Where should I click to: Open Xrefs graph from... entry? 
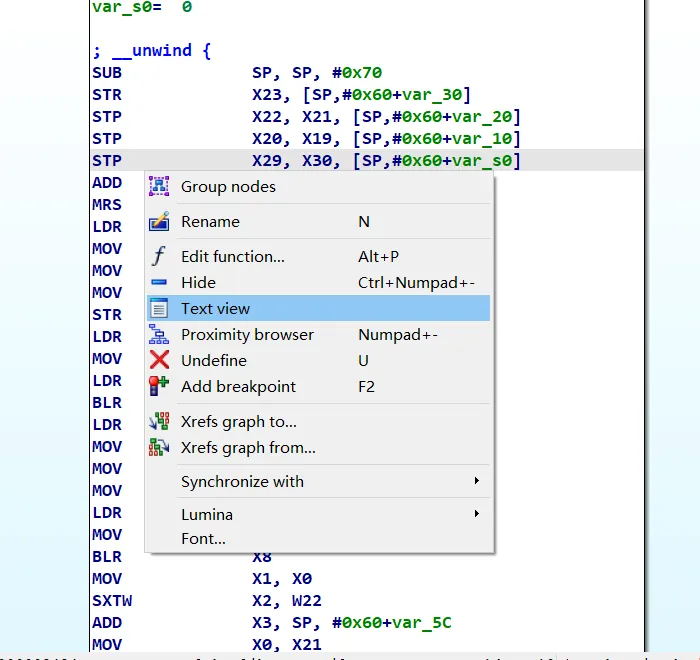(x=319, y=447)
